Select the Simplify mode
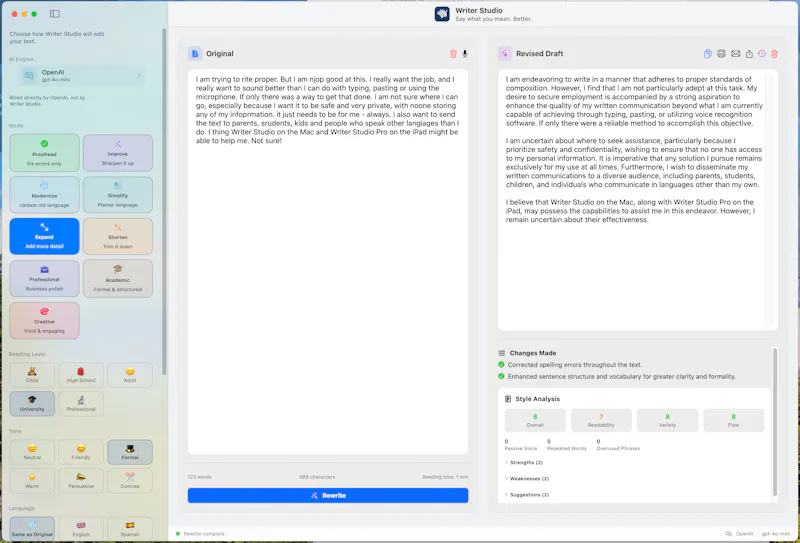800x543 pixels. 118,194
